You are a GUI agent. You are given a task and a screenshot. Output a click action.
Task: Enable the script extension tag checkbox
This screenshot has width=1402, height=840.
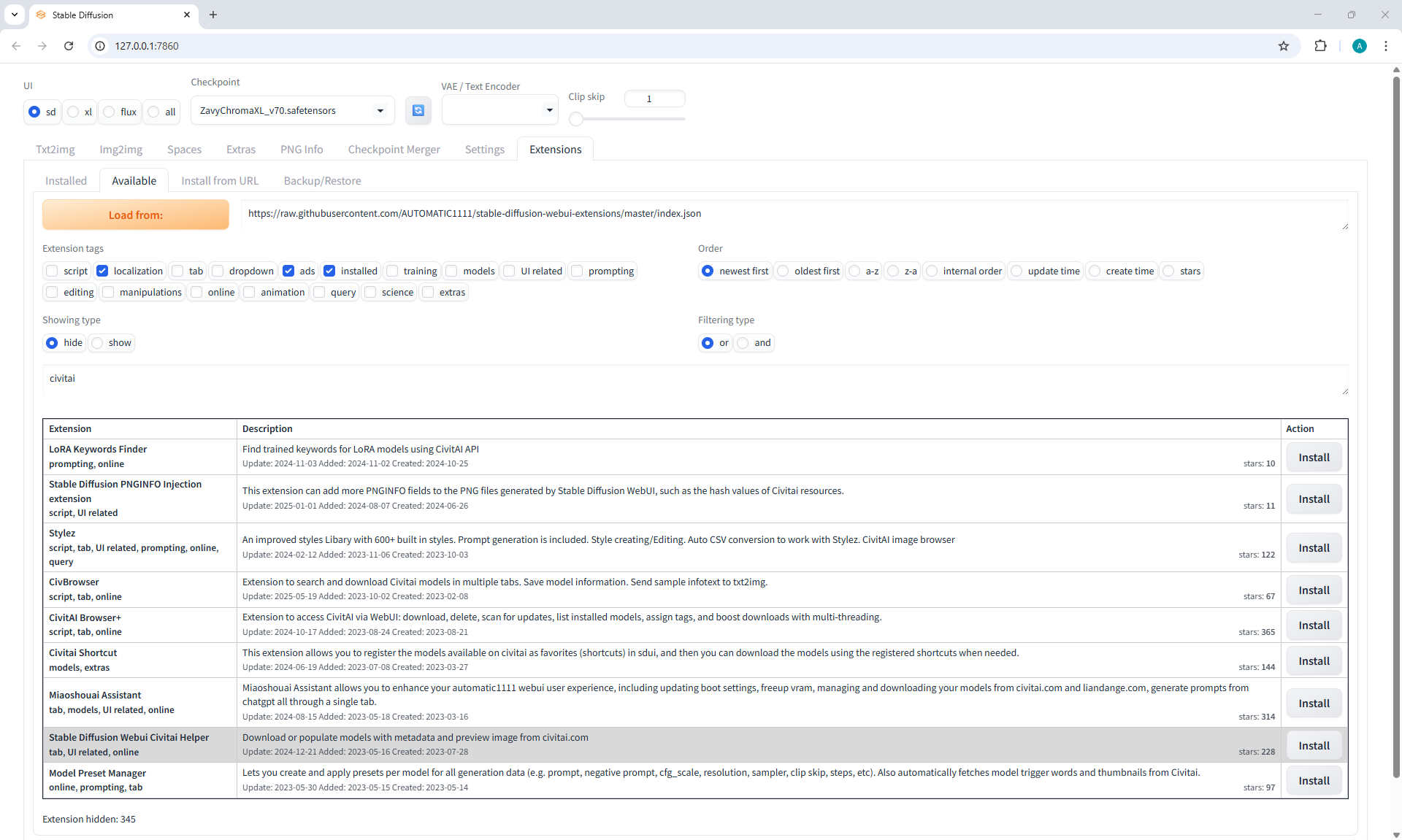point(53,271)
